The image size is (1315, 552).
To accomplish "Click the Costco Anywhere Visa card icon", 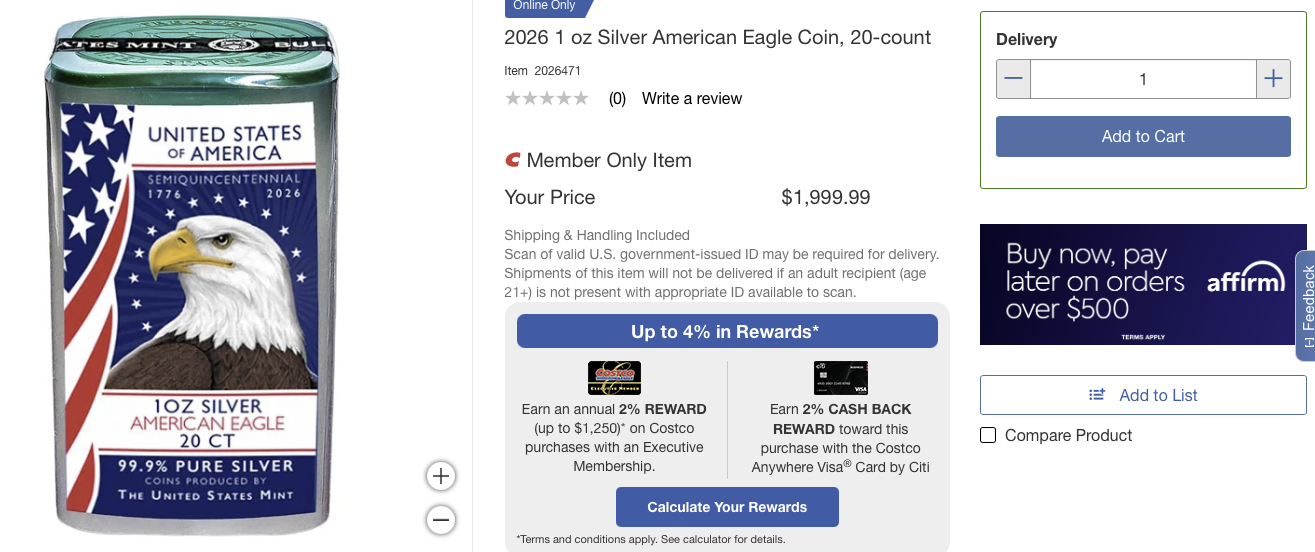I will (841, 378).
